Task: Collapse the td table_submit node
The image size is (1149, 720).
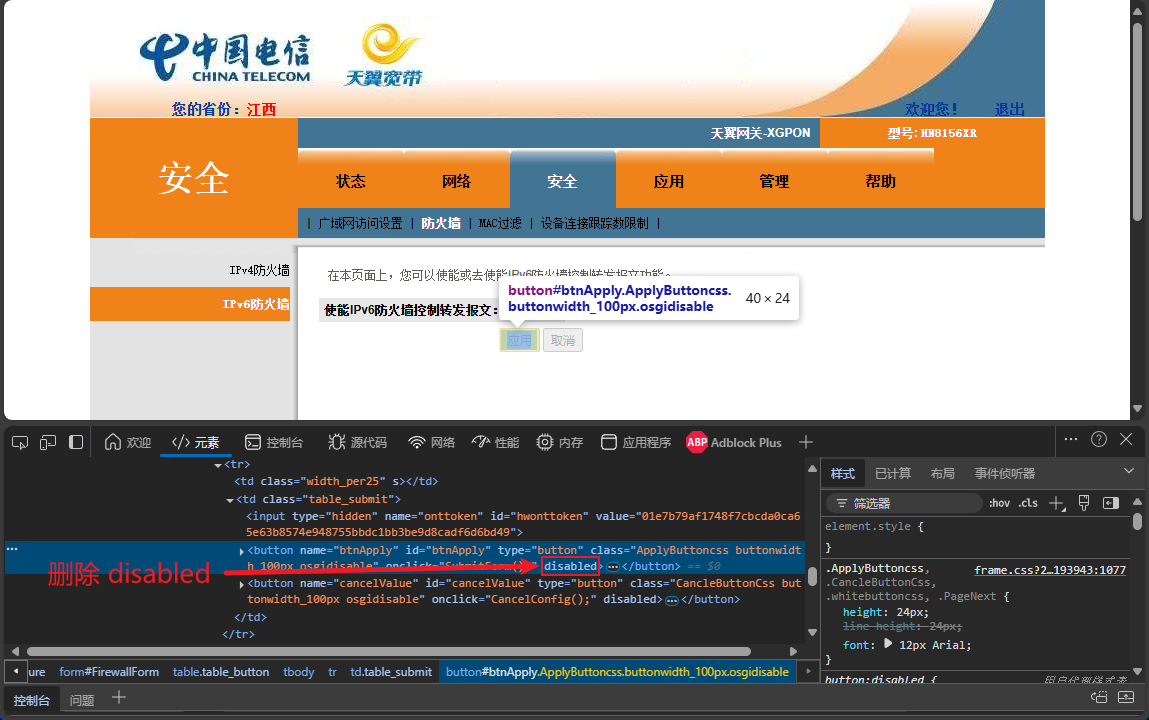Action: (x=229, y=499)
